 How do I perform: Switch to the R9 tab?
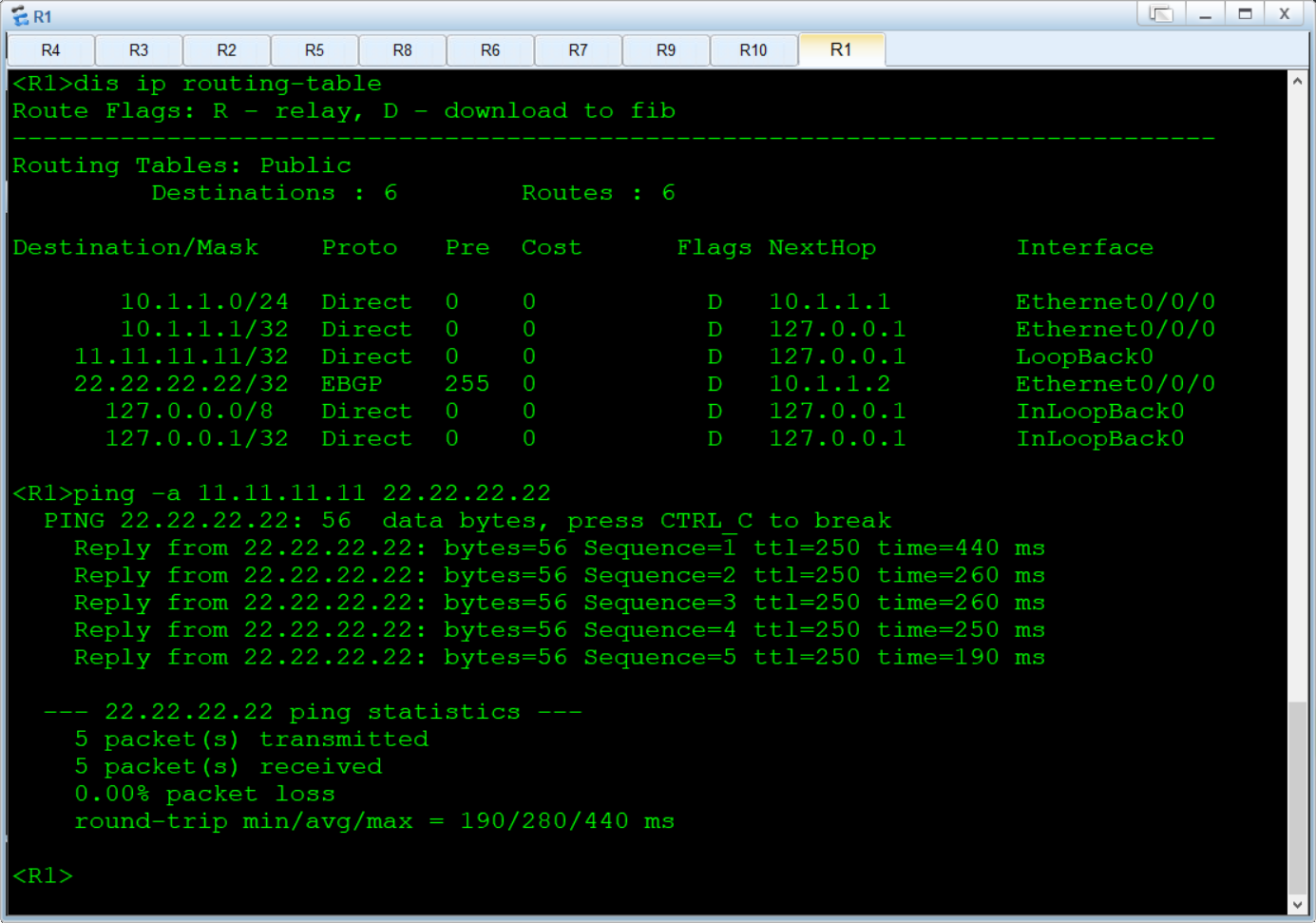point(666,49)
